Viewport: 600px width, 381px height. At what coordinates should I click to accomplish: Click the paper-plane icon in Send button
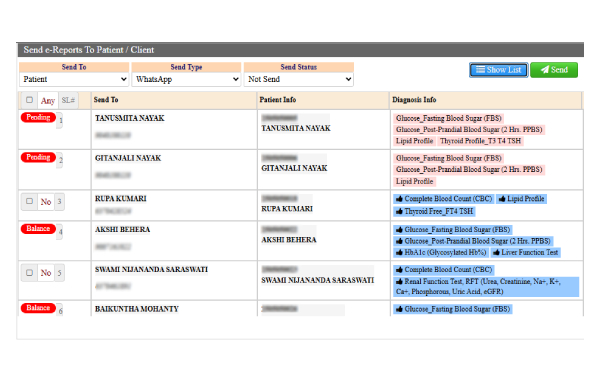tap(545, 70)
